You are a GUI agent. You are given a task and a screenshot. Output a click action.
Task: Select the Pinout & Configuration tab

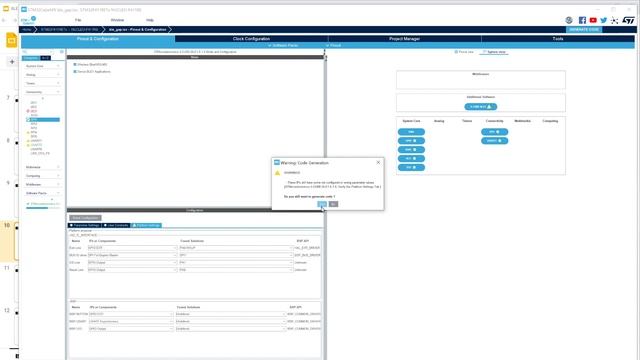click(x=98, y=39)
